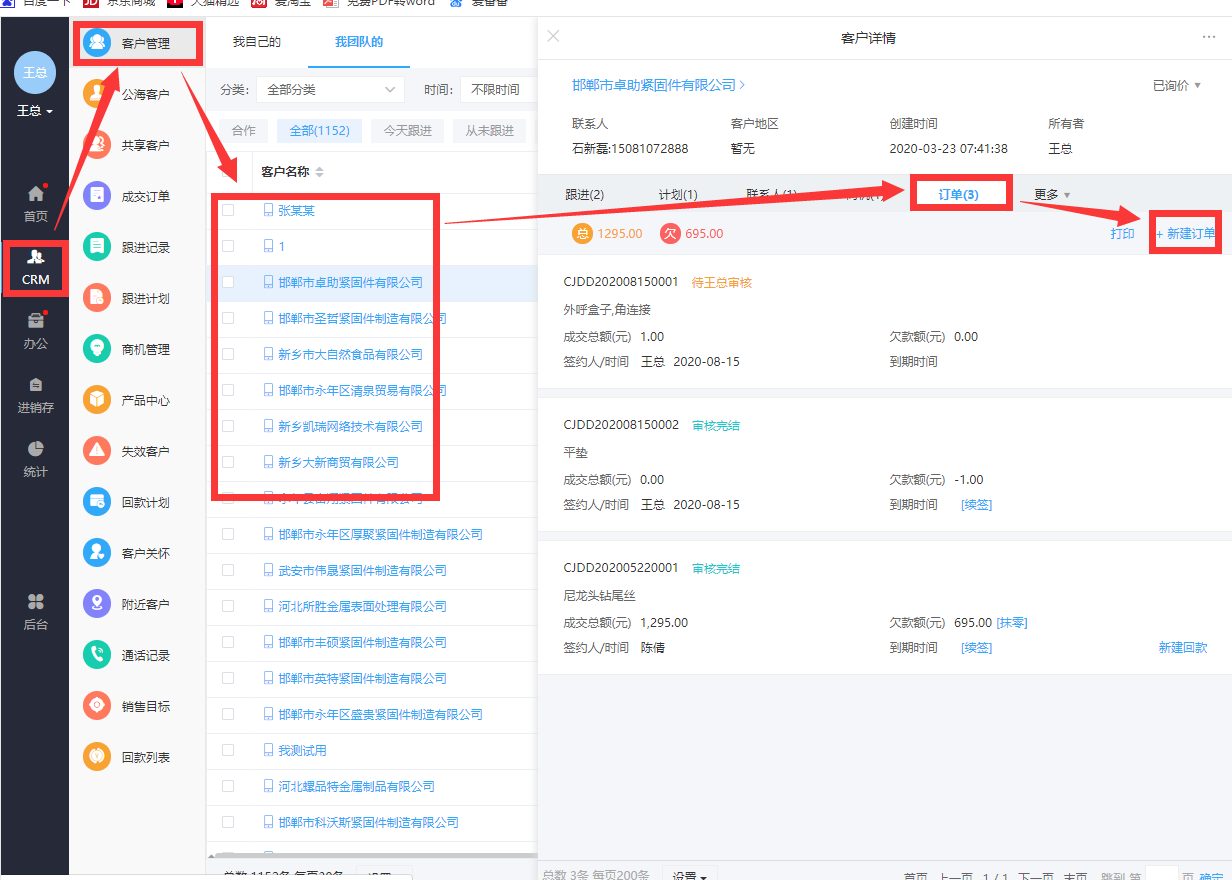Tick checkbox for 河北所胜金属表面处理有限公司
Screen dimensions: 1232x880
[x=228, y=606]
